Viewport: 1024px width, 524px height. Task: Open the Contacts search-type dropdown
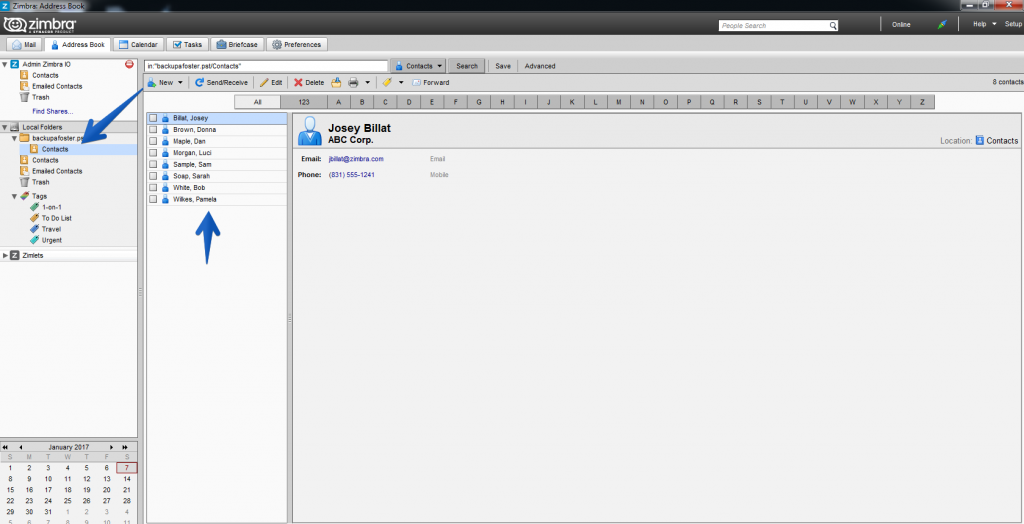click(418, 66)
